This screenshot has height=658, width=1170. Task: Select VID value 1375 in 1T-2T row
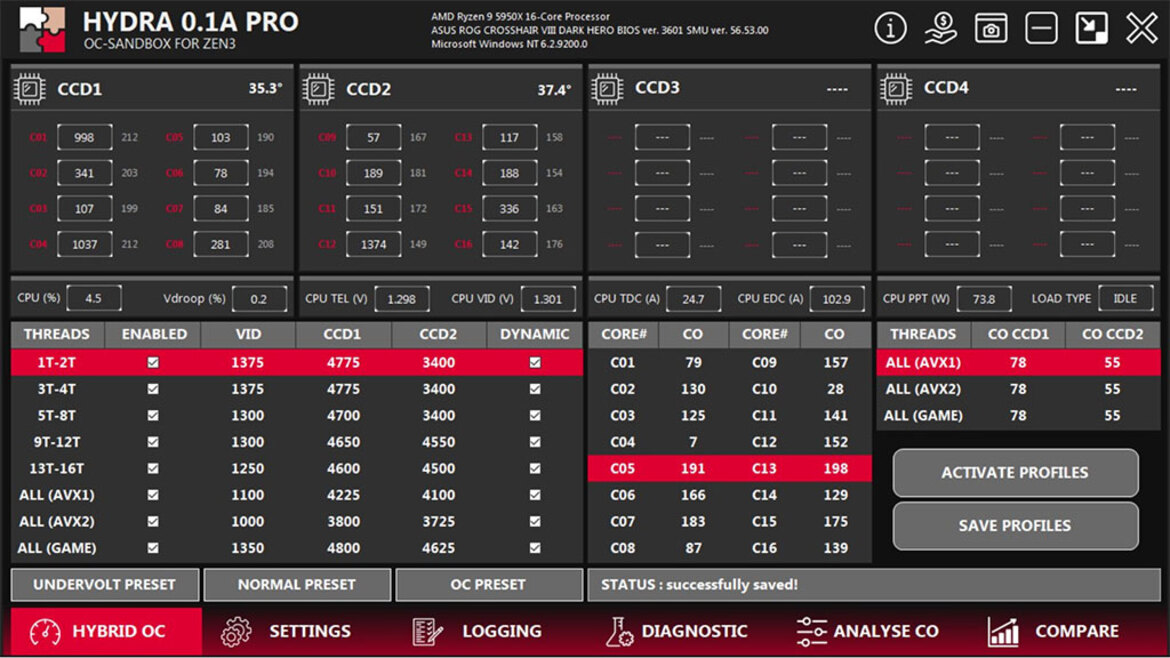[248, 363]
